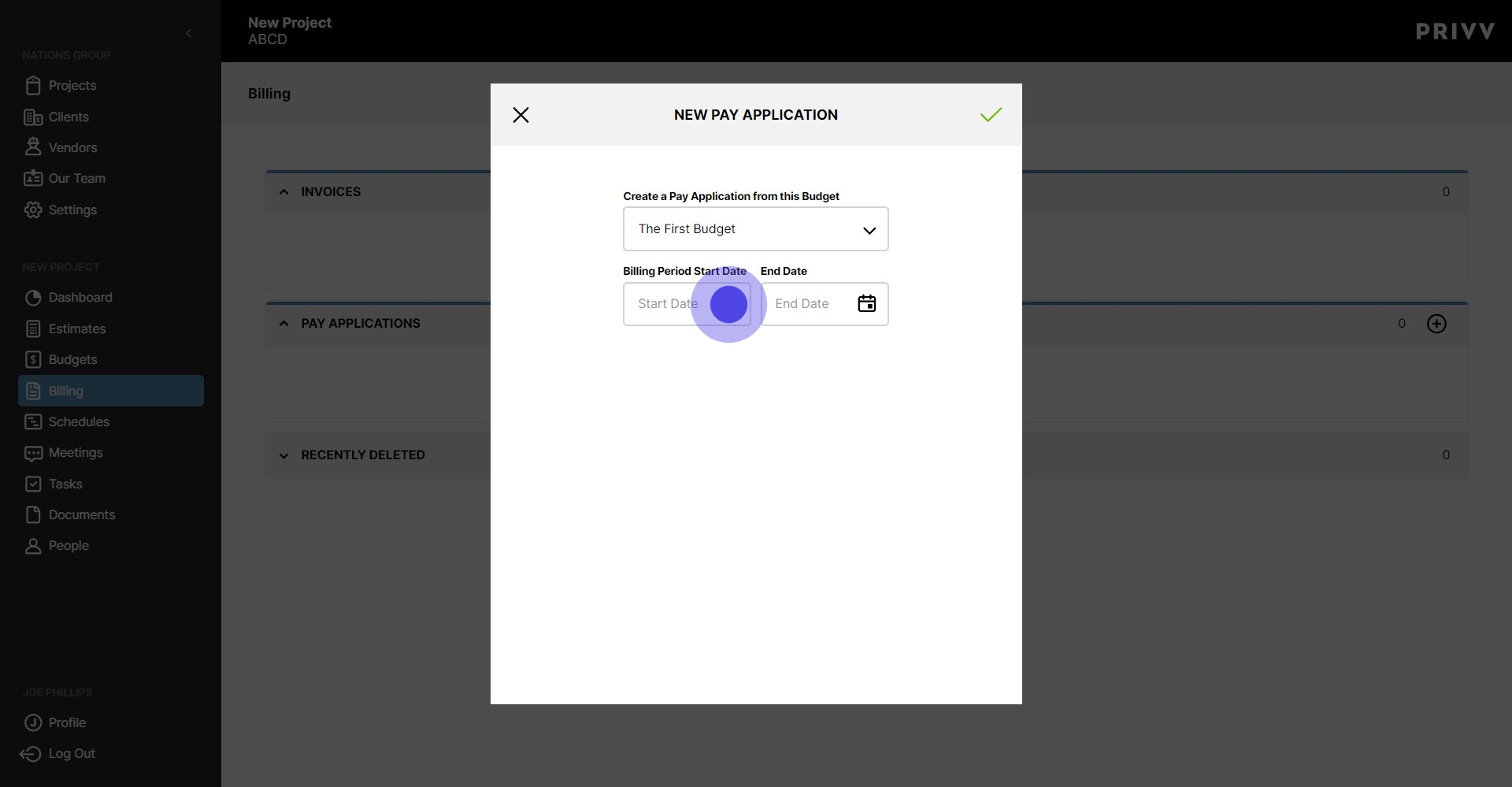Viewport: 1512px width, 787px height.
Task: Open the End Date calendar picker icon
Action: click(x=867, y=303)
